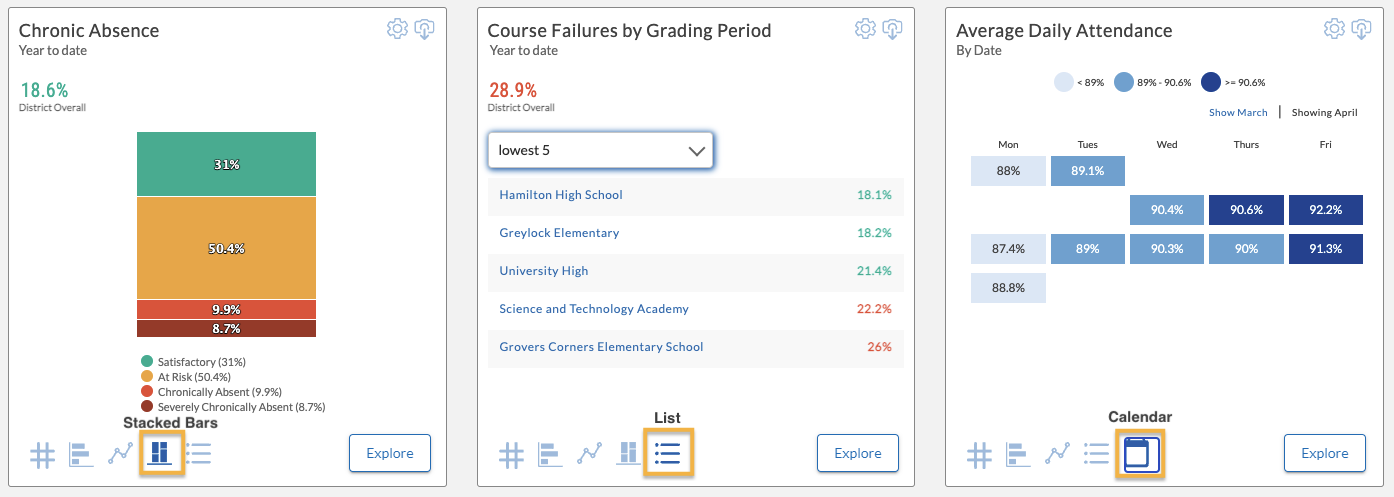Switch Attendance card to horizontal bar view
The width and height of the screenshot is (1394, 497).
(1018, 455)
